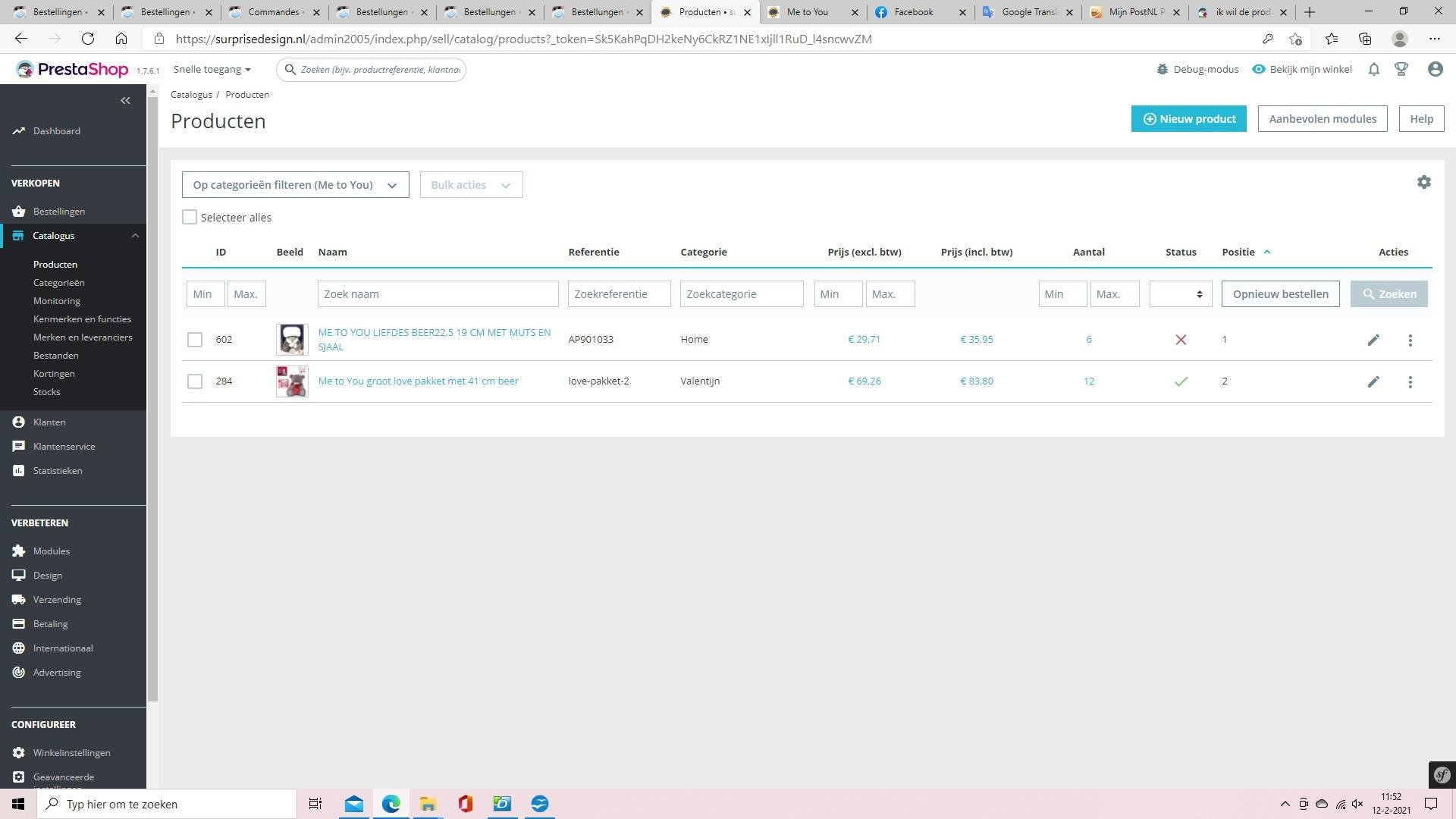Open the employee profile avatar icon
Viewport: 1456px width, 819px height.
1435,69
